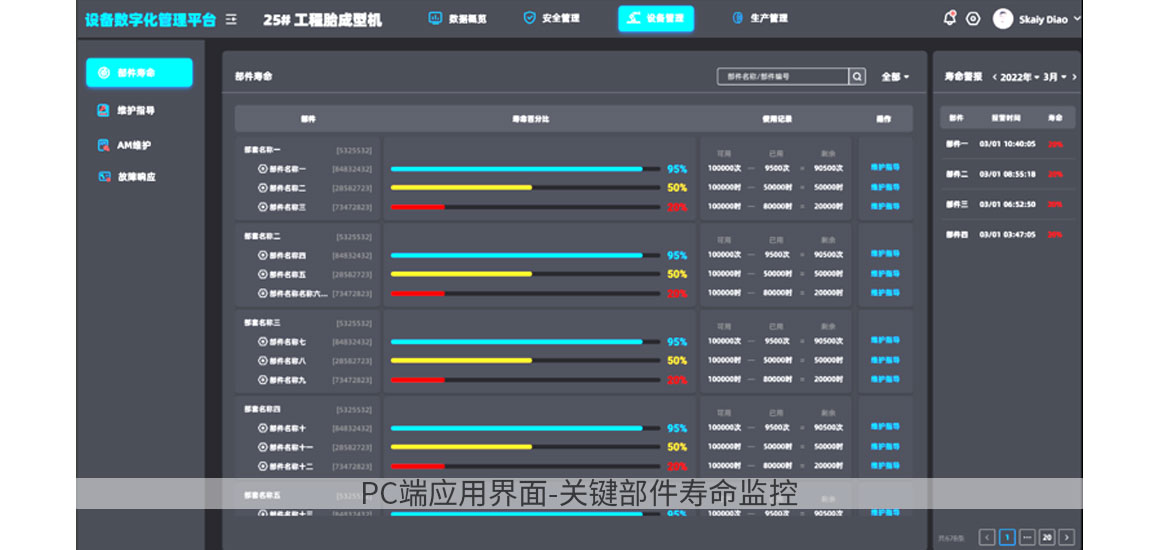Focus the 部件名称/部件编号 search field

point(782,77)
